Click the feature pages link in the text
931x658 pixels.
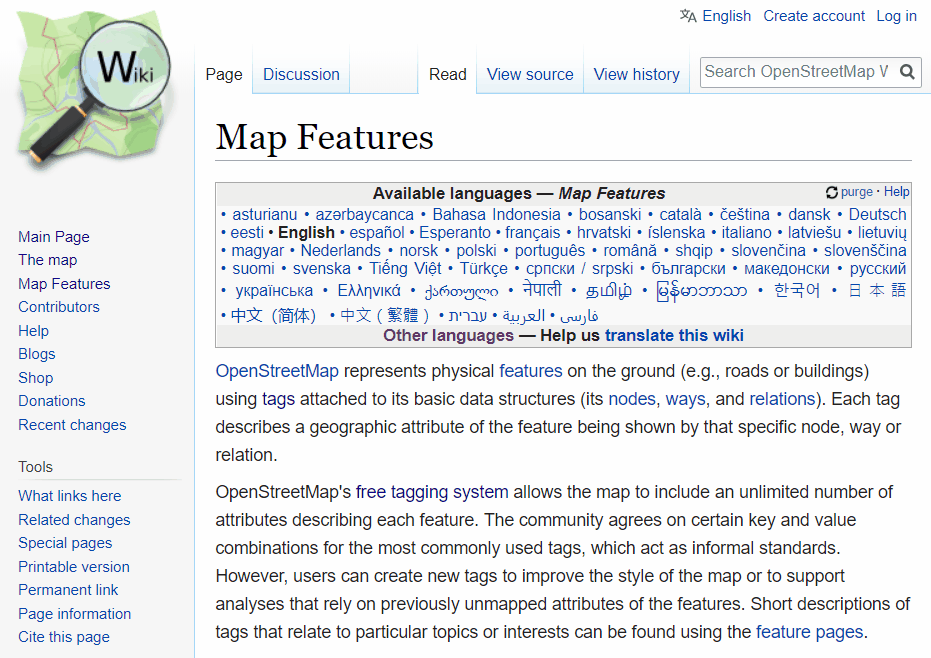point(809,631)
